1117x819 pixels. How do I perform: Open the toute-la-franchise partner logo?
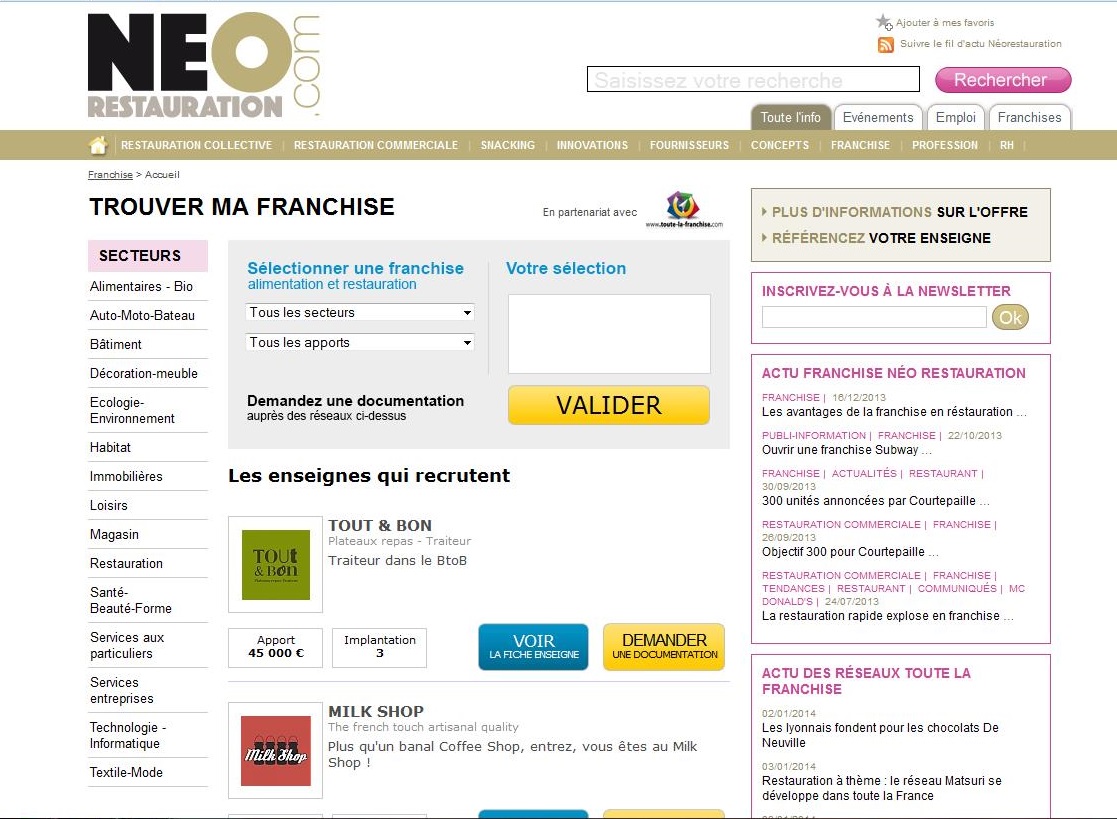tap(683, 210)
